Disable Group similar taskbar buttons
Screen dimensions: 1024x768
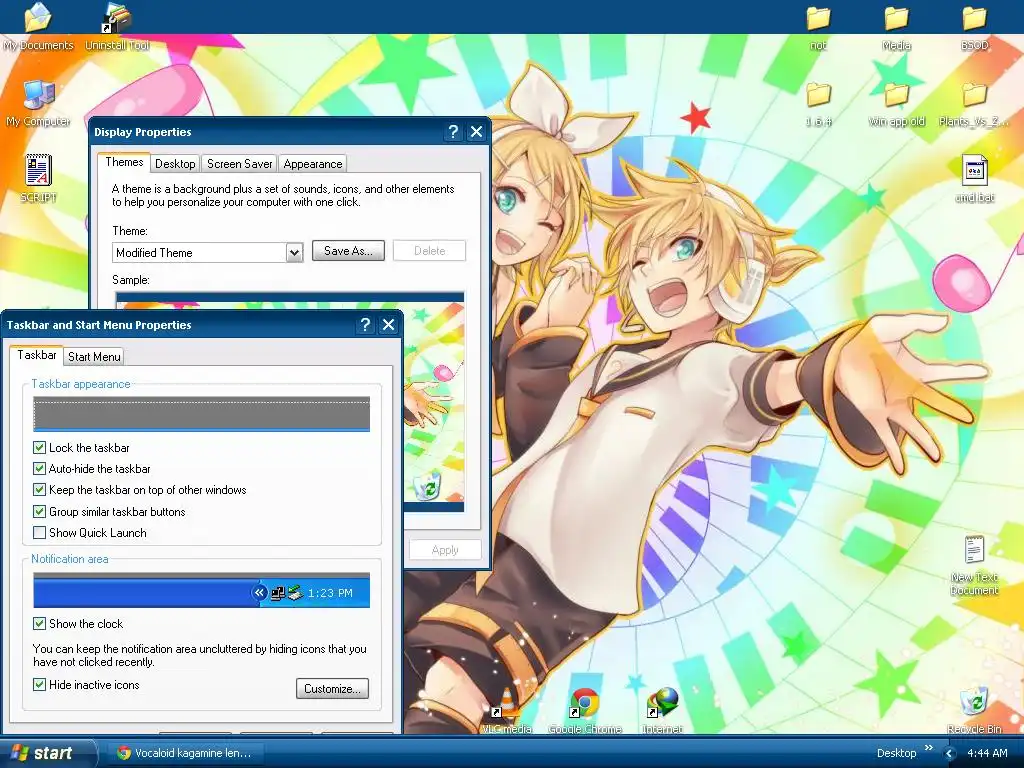(39, 511)
